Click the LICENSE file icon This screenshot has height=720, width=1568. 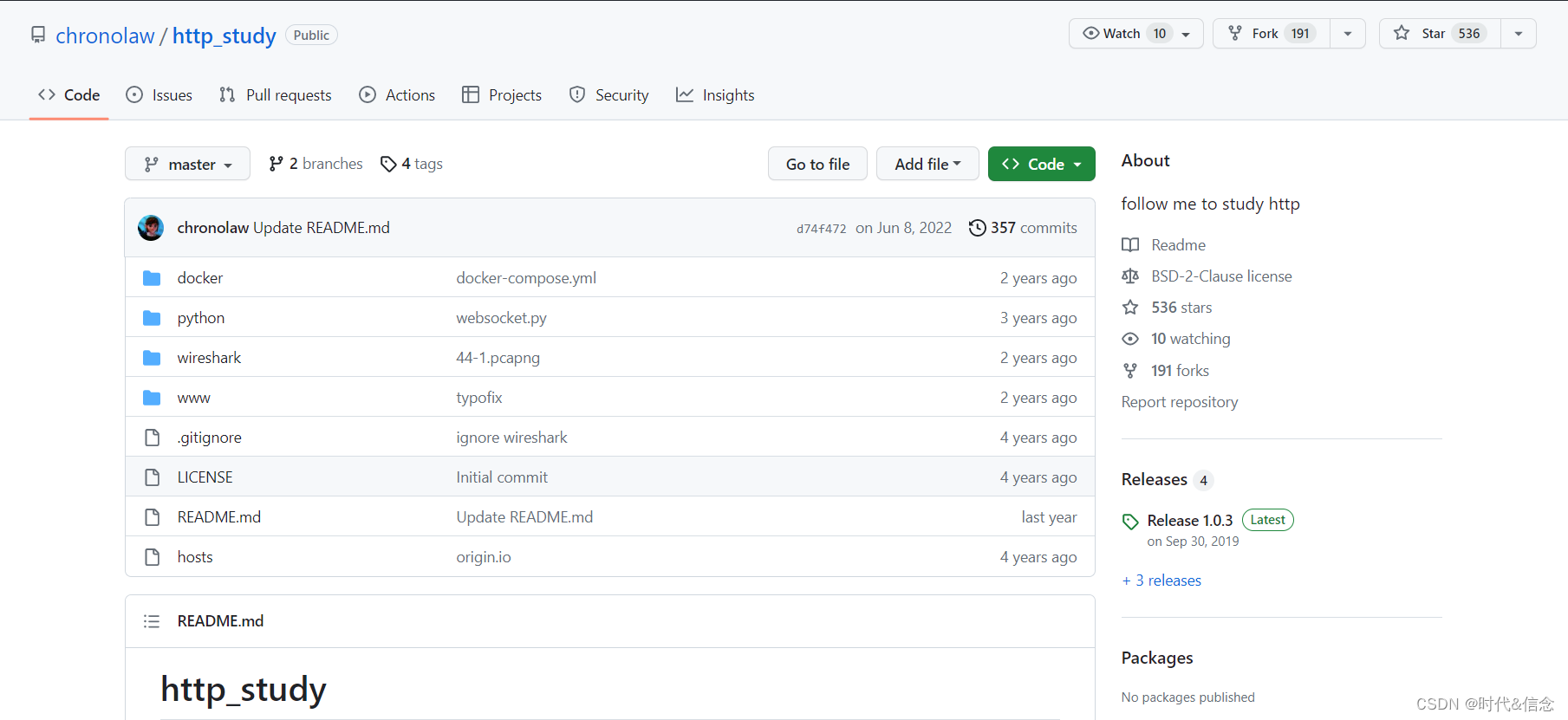click(153, 477)
